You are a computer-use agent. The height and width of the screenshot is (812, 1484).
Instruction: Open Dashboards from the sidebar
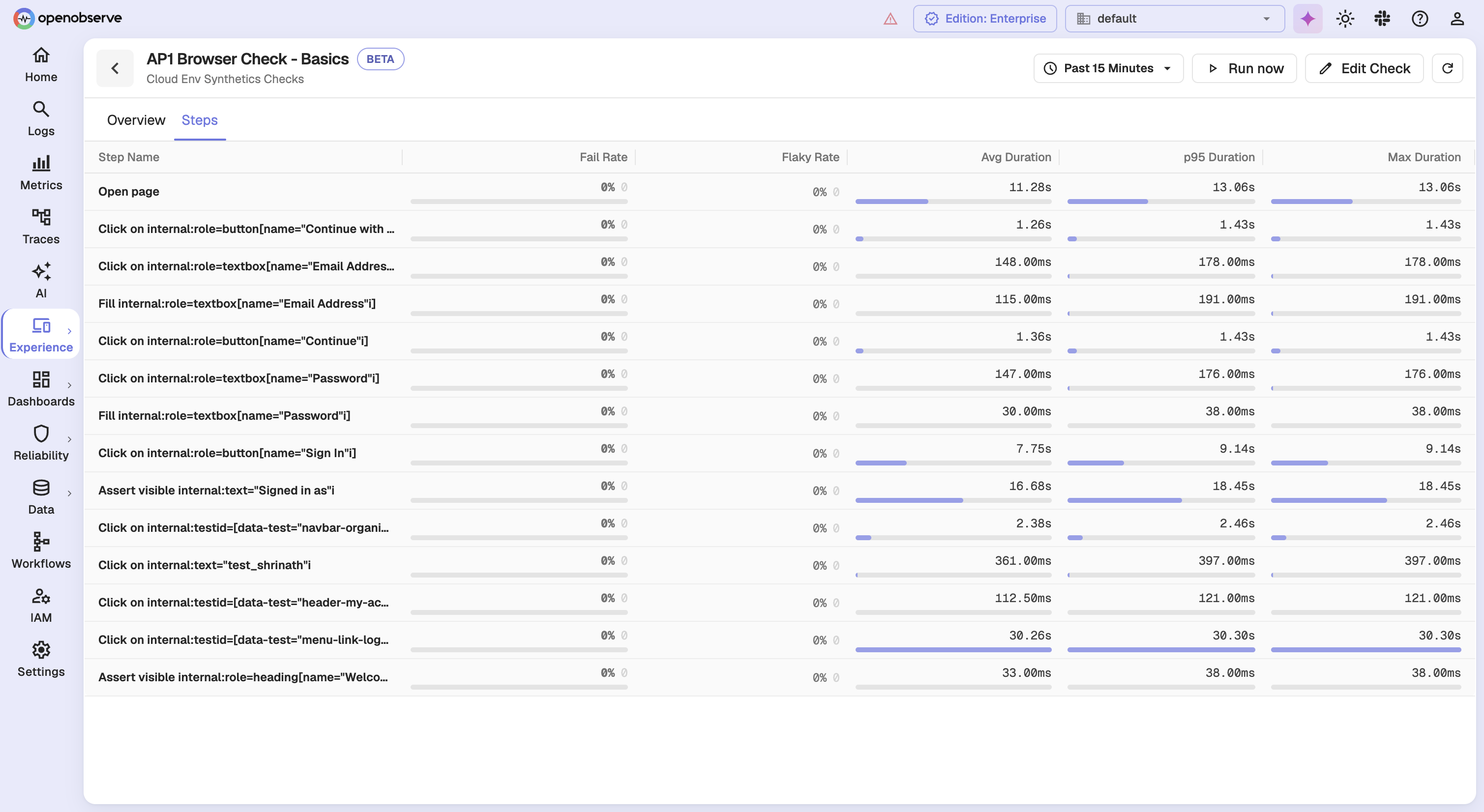click(41, 389)
